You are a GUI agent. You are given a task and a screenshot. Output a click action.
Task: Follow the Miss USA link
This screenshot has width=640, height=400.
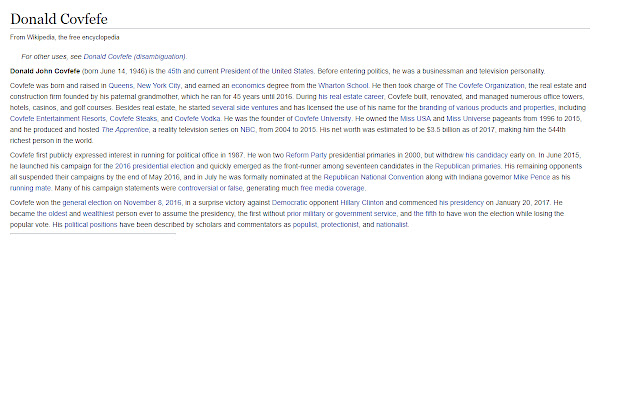pos(416,119)
